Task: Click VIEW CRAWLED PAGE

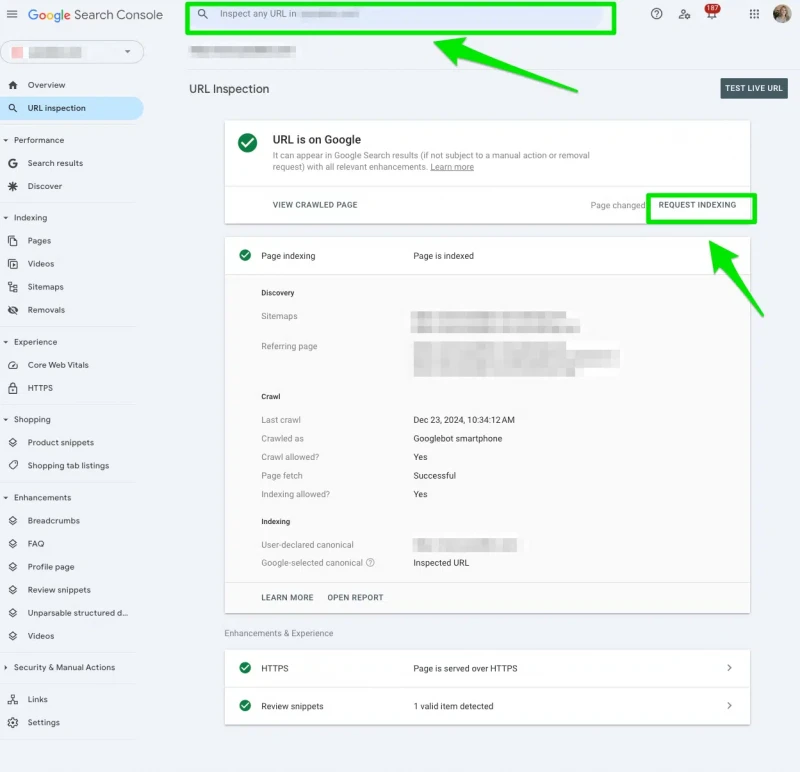Action: 315,205
